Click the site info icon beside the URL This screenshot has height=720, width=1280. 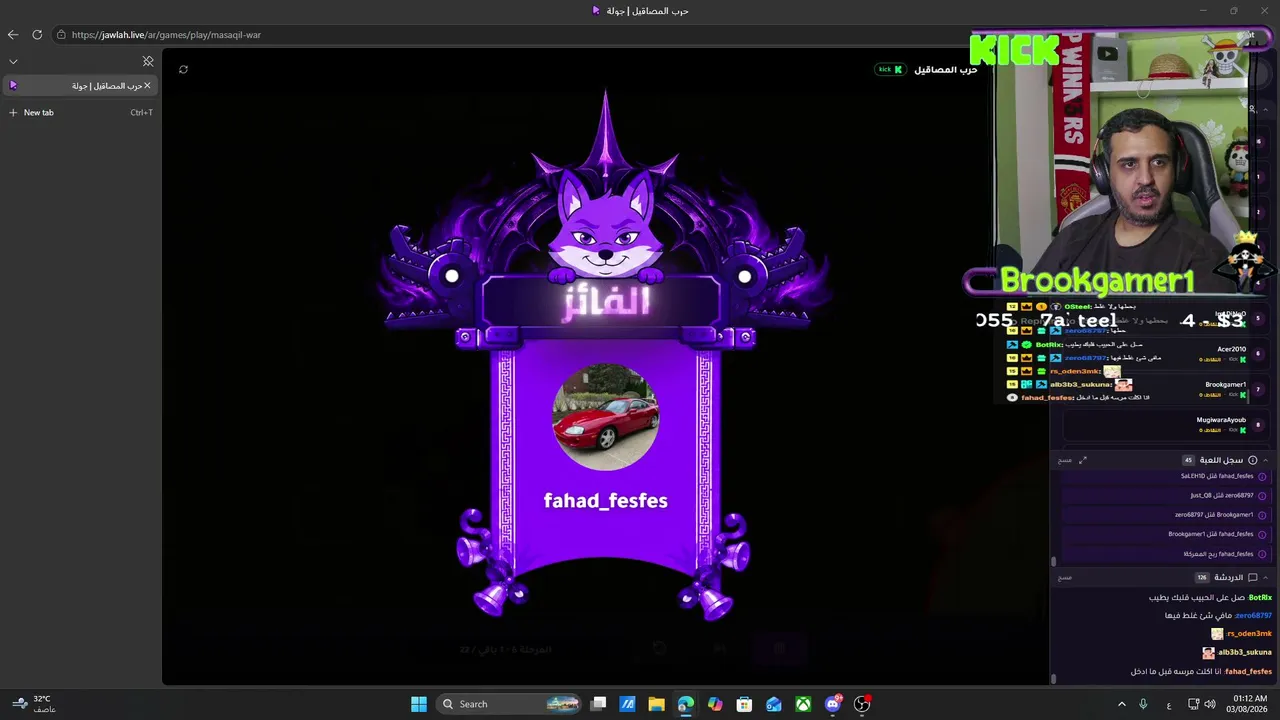(x=61, y=35)
